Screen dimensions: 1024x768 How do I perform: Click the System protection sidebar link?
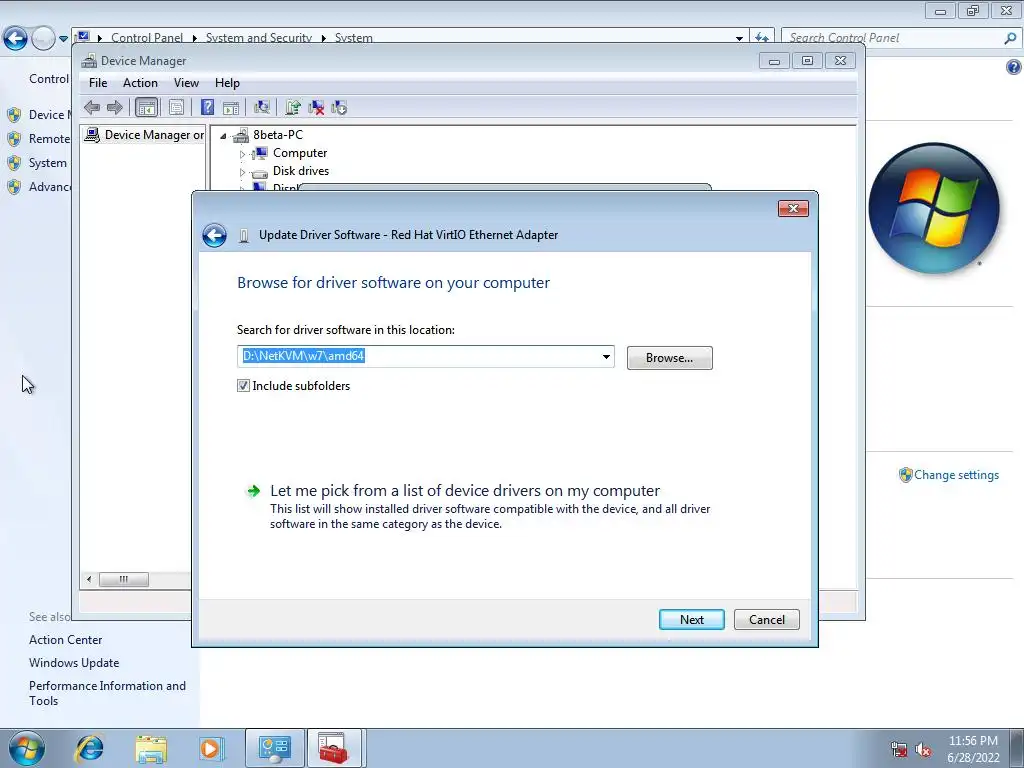48,163
